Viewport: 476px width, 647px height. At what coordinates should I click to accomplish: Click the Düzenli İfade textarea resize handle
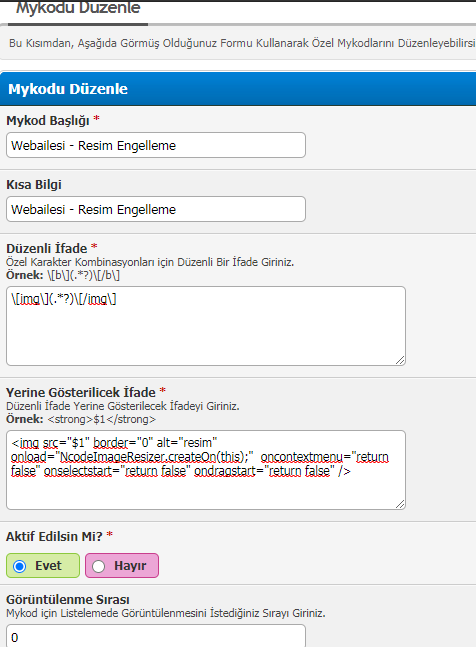click(x=400, y=360)
